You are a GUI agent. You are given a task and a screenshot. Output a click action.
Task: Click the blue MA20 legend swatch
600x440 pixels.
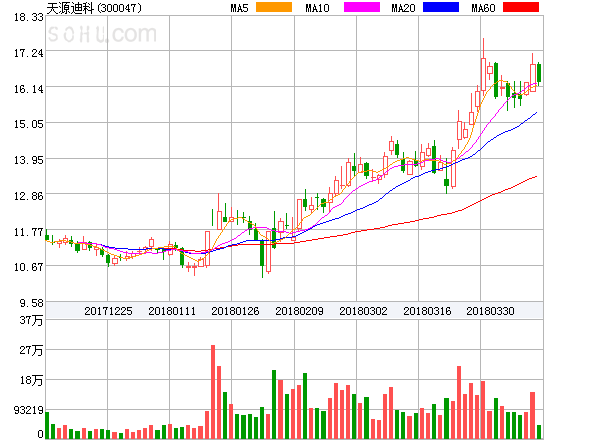click(x=441, y=7)
